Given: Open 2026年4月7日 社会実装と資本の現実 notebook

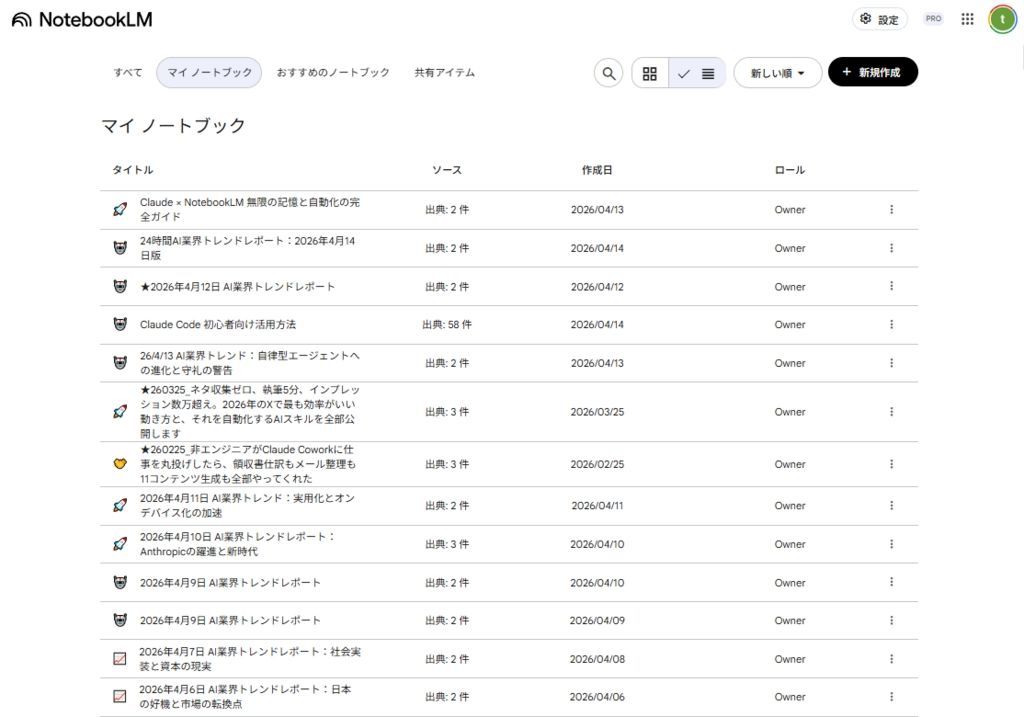Looking at the screenshot, I should click(x=249, y=659).
